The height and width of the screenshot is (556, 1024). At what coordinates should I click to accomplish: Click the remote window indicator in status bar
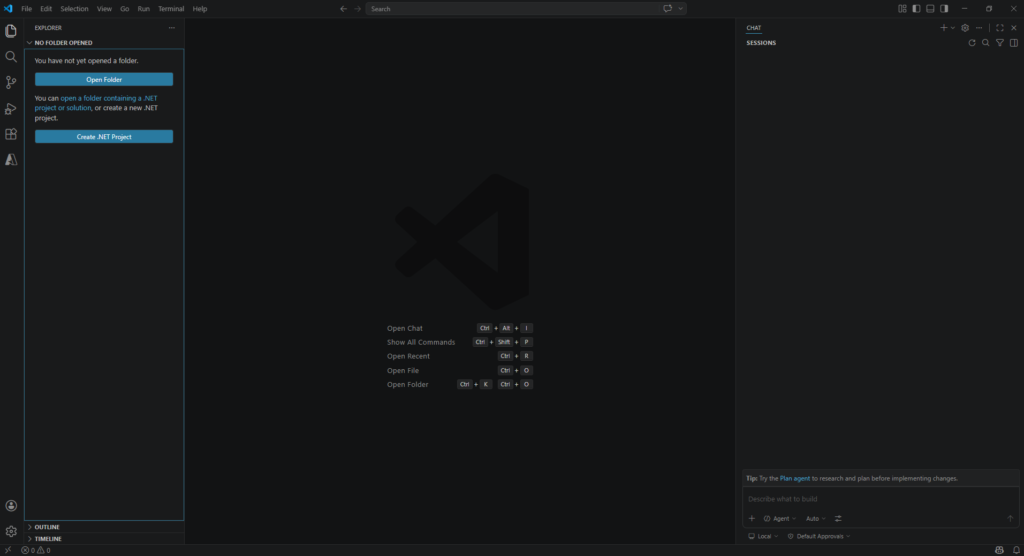coord(8,550)
